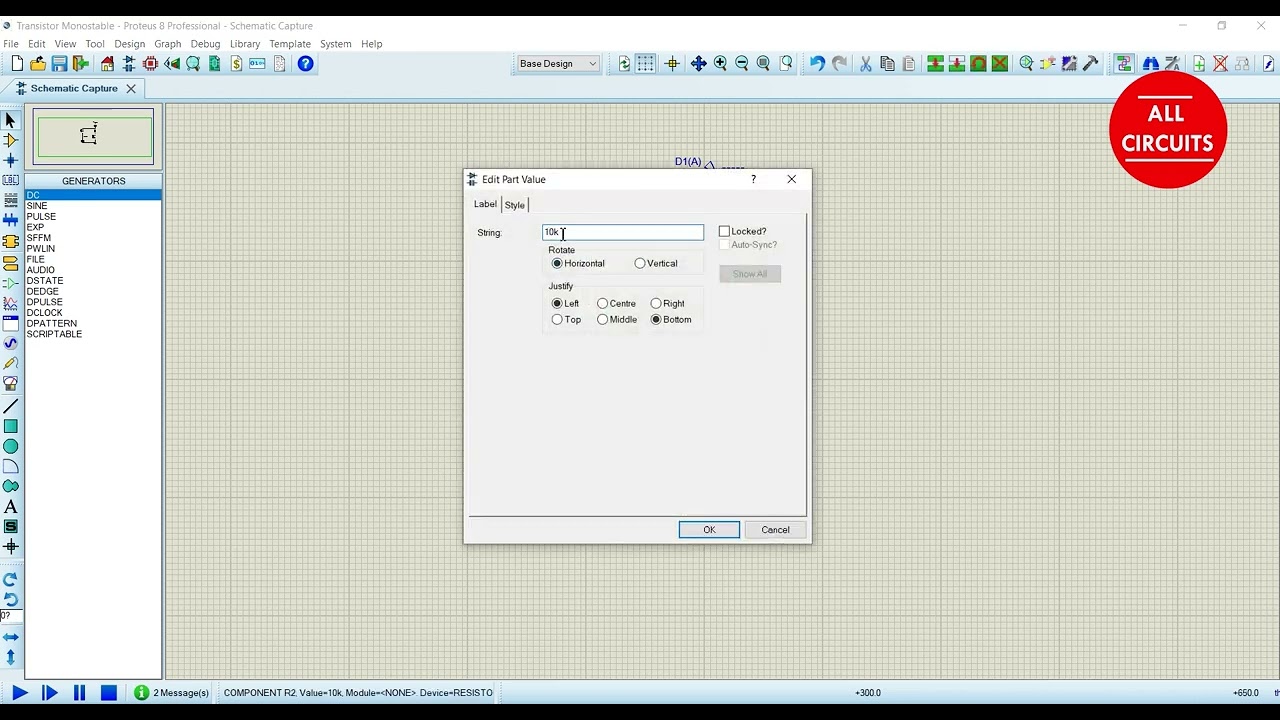This screenshot has width=1280, height=720.
Task: Close the Schematic Capture tab
Action: (130, 89)
